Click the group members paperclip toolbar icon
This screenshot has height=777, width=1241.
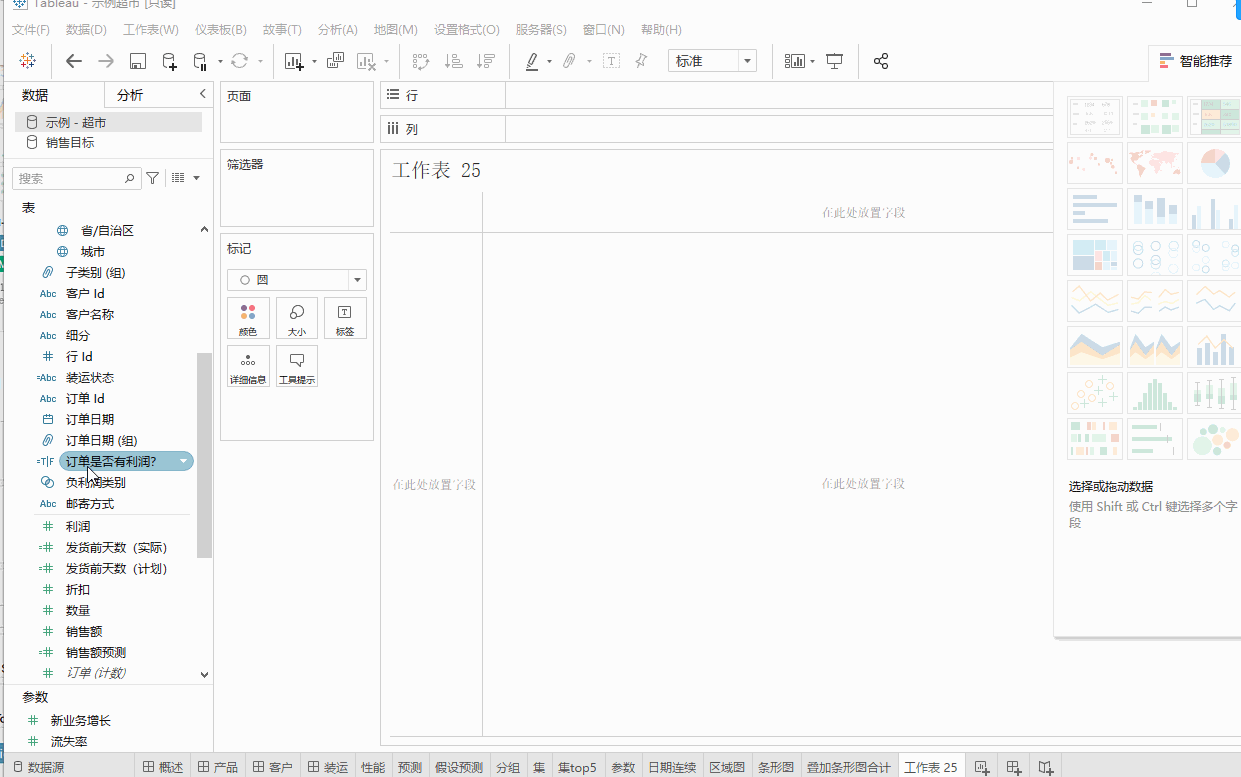pos(569,61)
